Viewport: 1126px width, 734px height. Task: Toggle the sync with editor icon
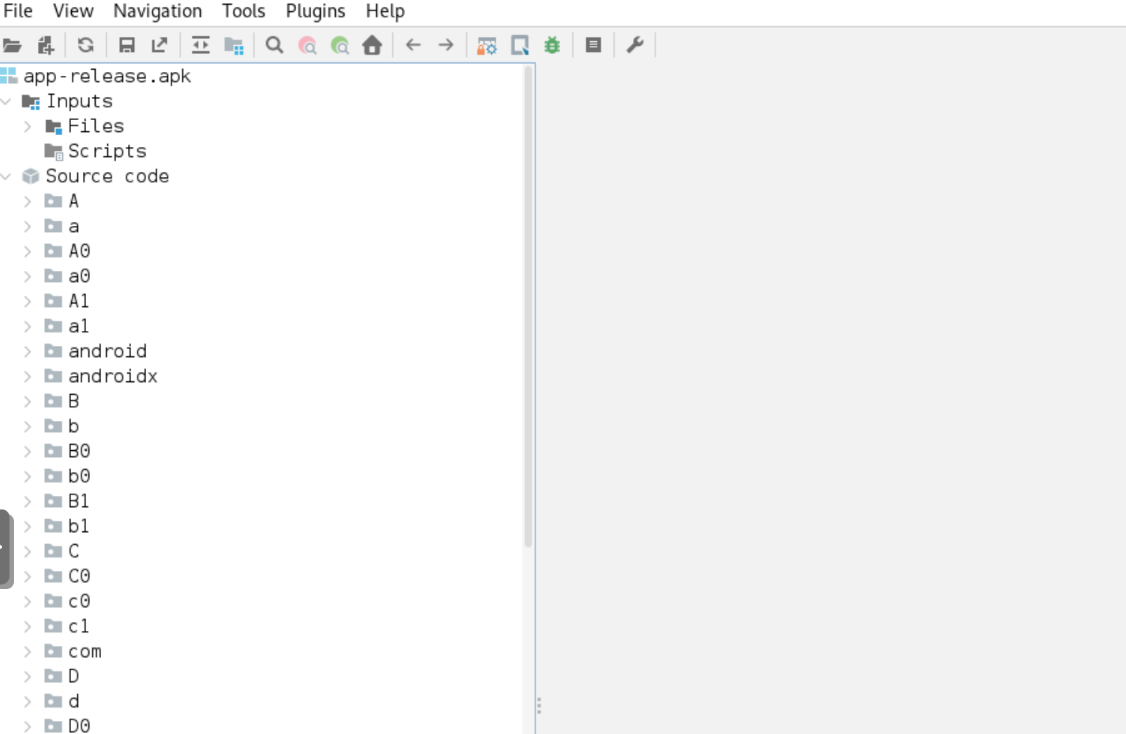coord(201,45)
